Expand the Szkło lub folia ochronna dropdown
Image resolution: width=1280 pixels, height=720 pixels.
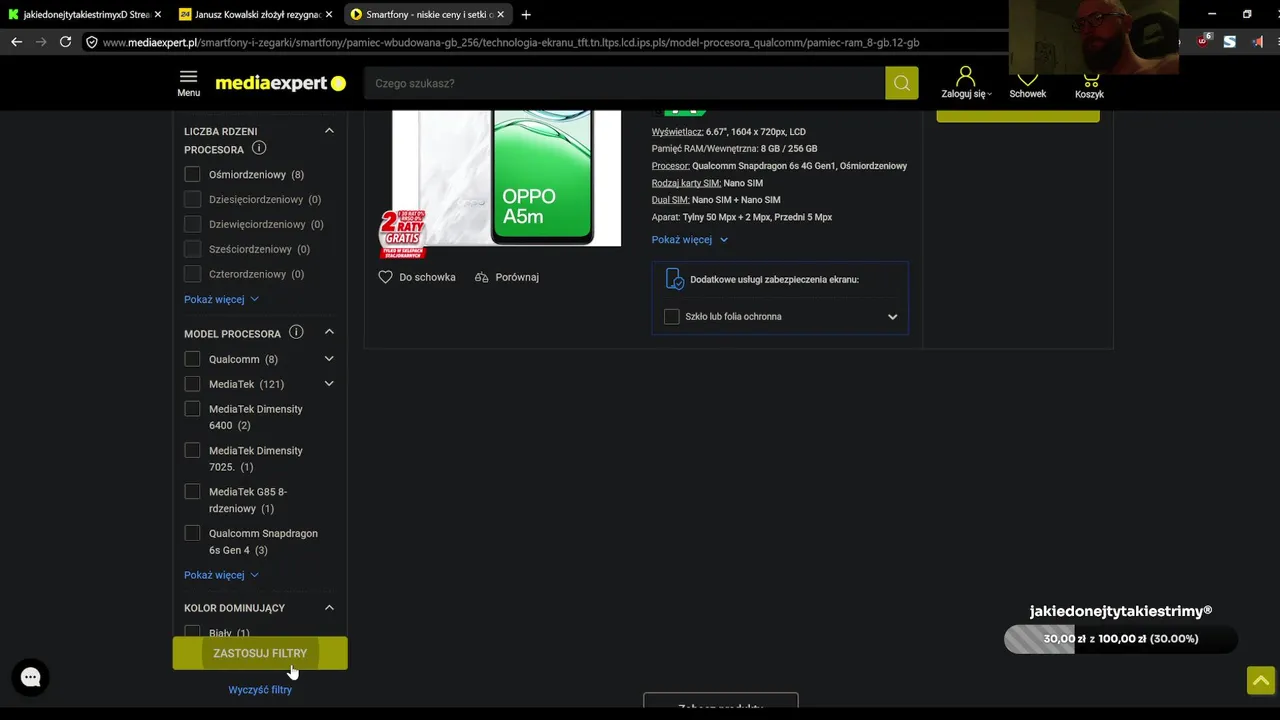pyautogui.click(x=892, y=317)
